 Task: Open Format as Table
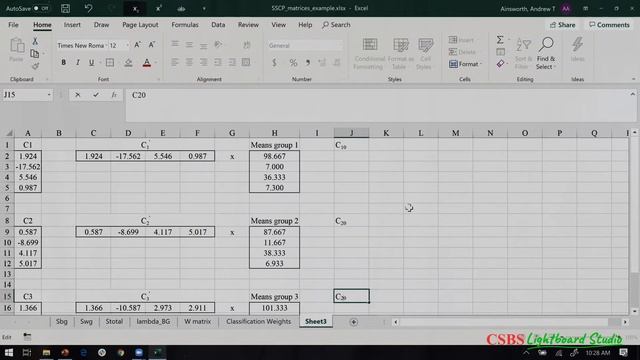pyautogui.click(x=400, y=53)
